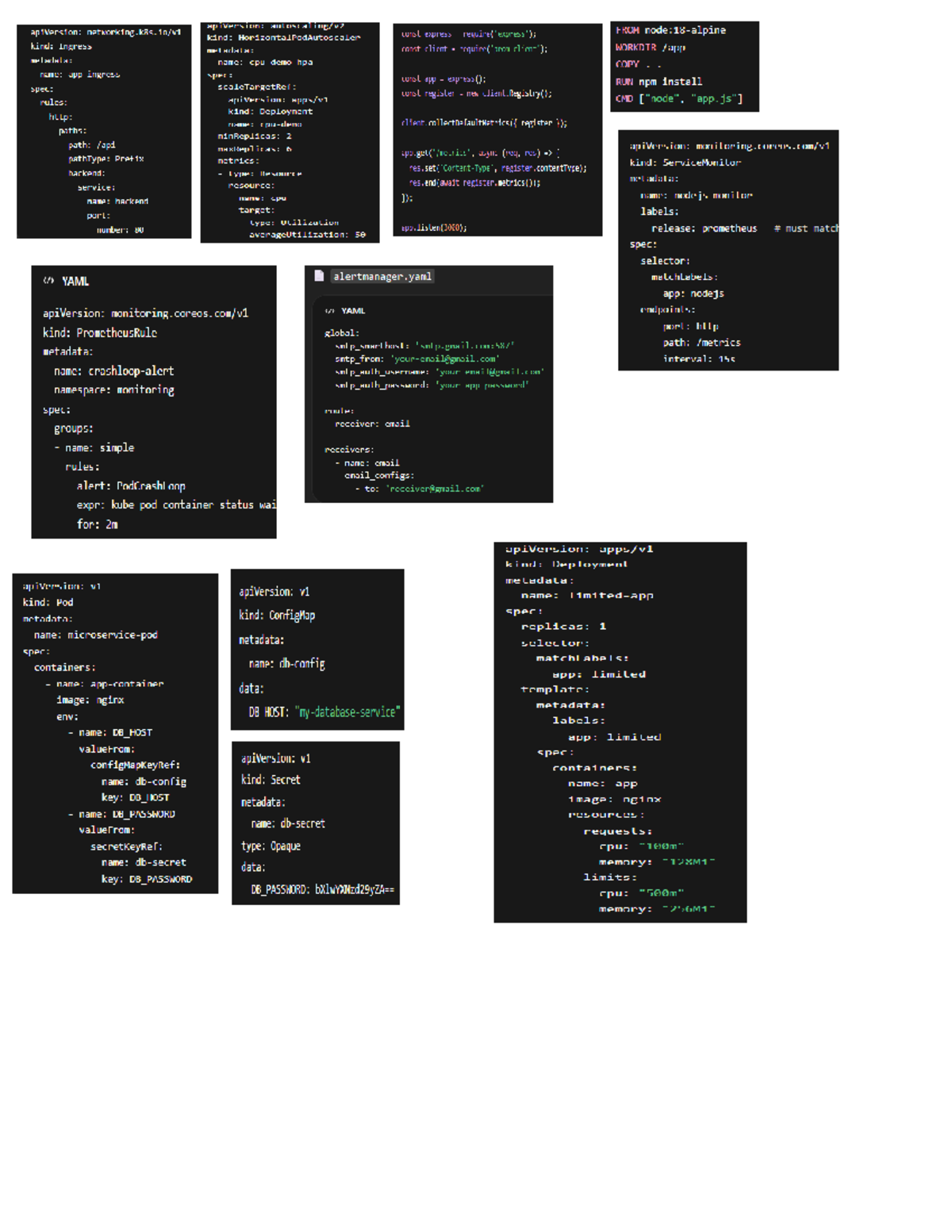Click the text "matchLabels:" in the ServiceMonitor
The height and width of the screenshot is (1232, 952).
[684, 278]
